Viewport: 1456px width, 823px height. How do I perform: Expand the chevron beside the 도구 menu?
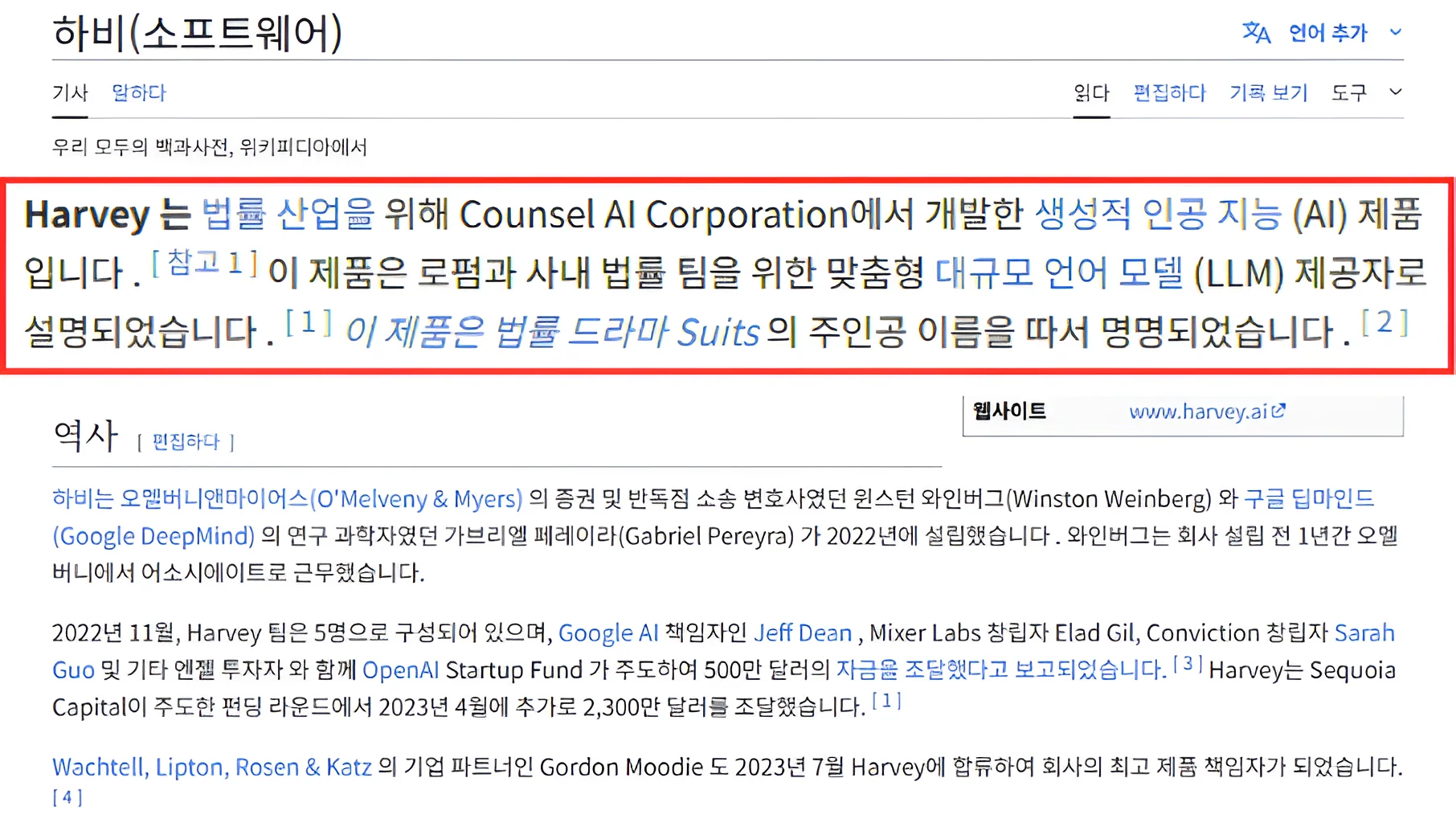point(1396,92)
